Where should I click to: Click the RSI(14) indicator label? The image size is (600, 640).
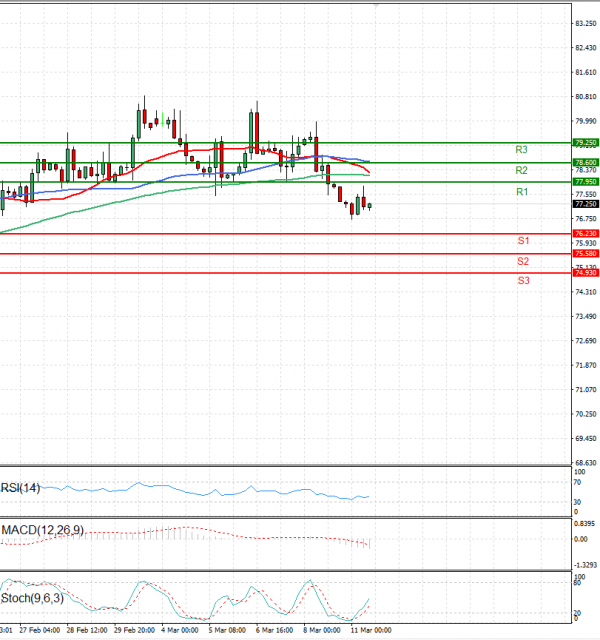(20, 488)
